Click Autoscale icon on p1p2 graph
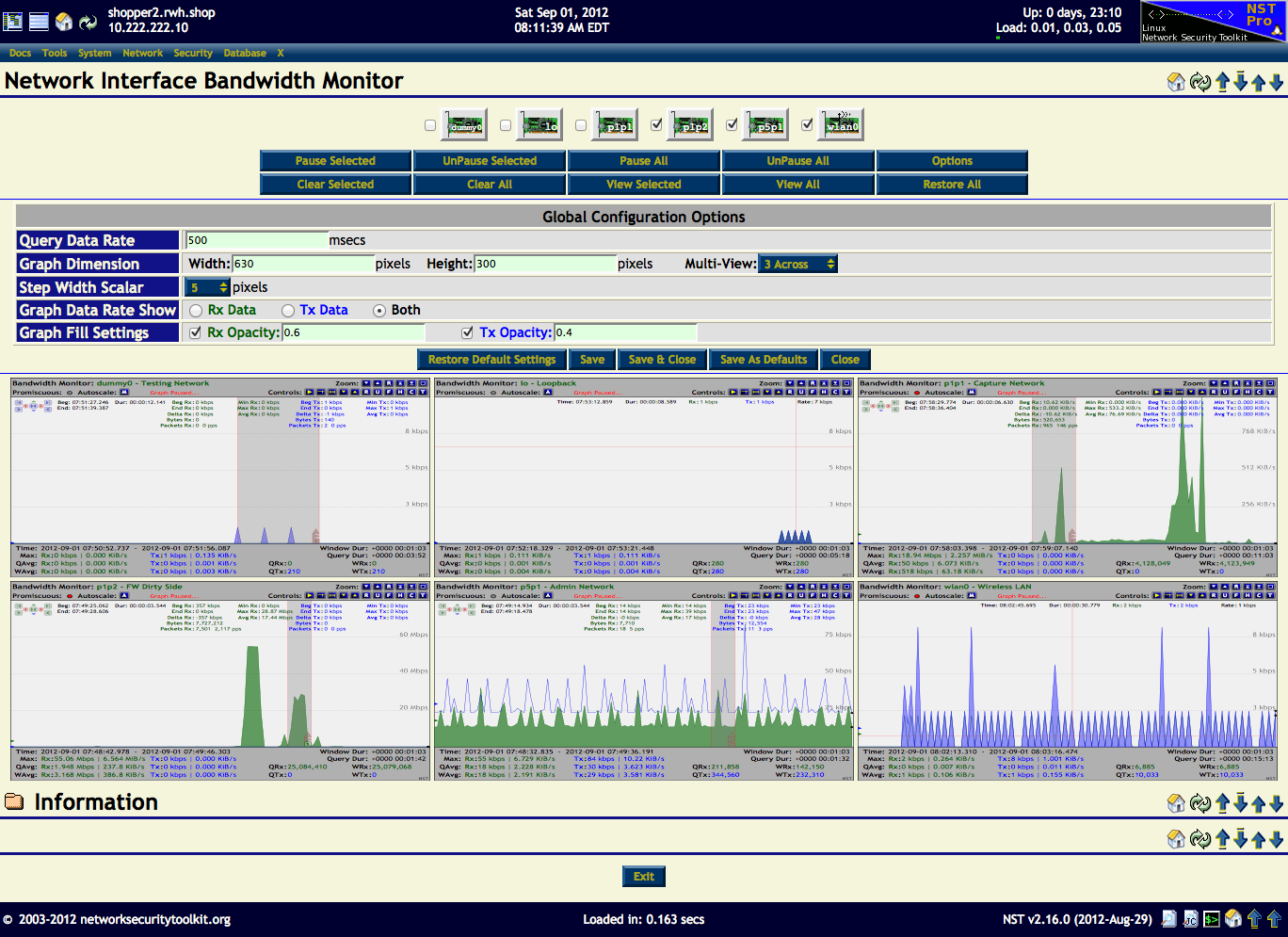This screenshot has height=937, width=1288. (x=124, y=595)
